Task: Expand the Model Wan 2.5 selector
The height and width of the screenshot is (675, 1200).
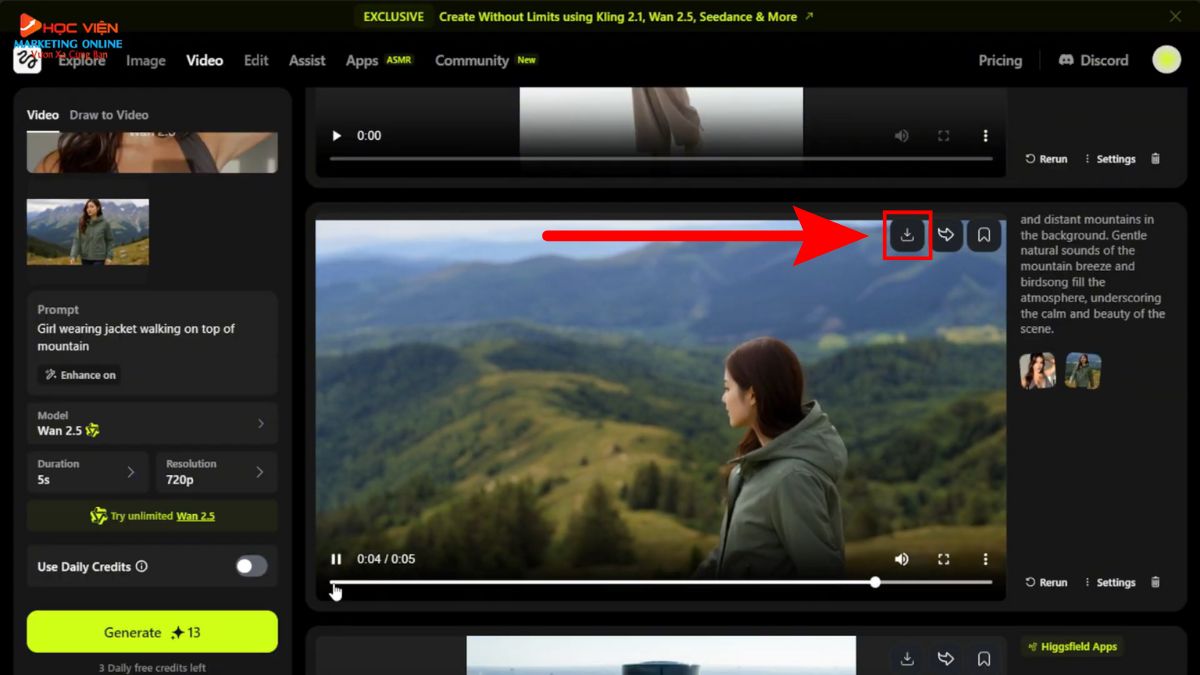Action: click(x=152, y=423)
